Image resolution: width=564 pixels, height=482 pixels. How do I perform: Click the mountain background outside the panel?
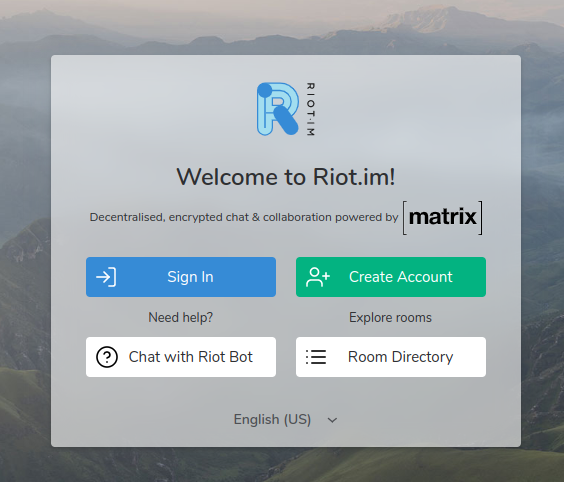(25, 252)
